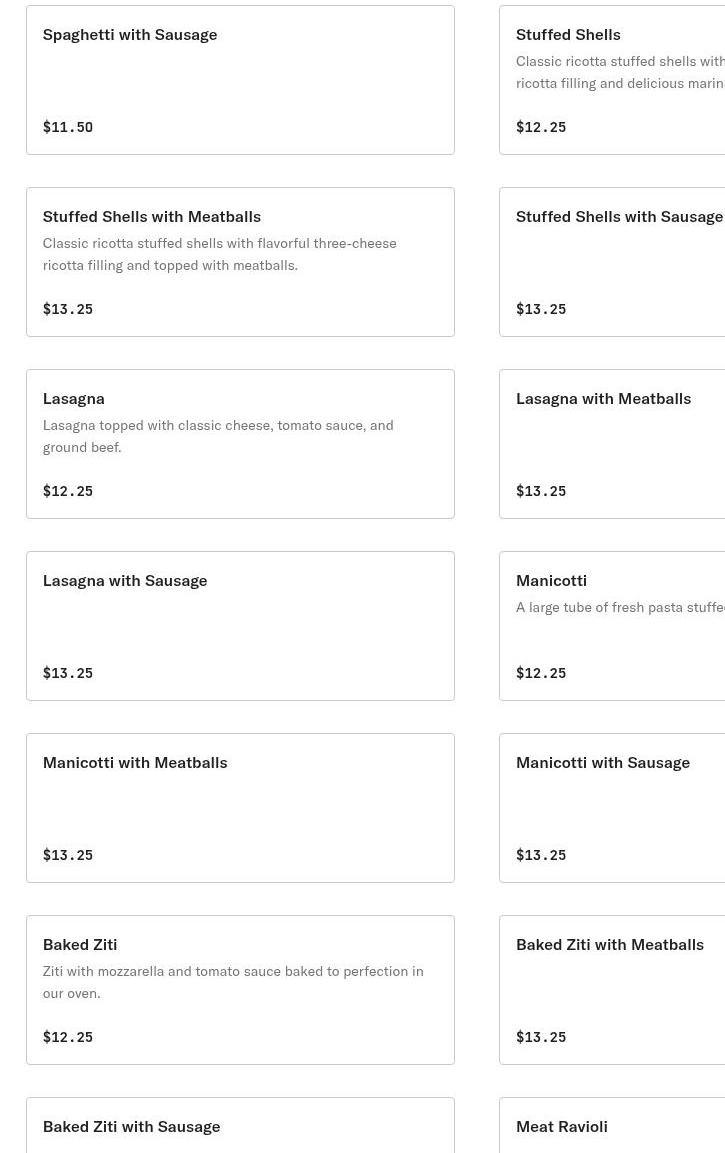The image size is (725, 1153).
Task: Open the Stuffed Shells with Meatballs card
Action: (240, 262)
